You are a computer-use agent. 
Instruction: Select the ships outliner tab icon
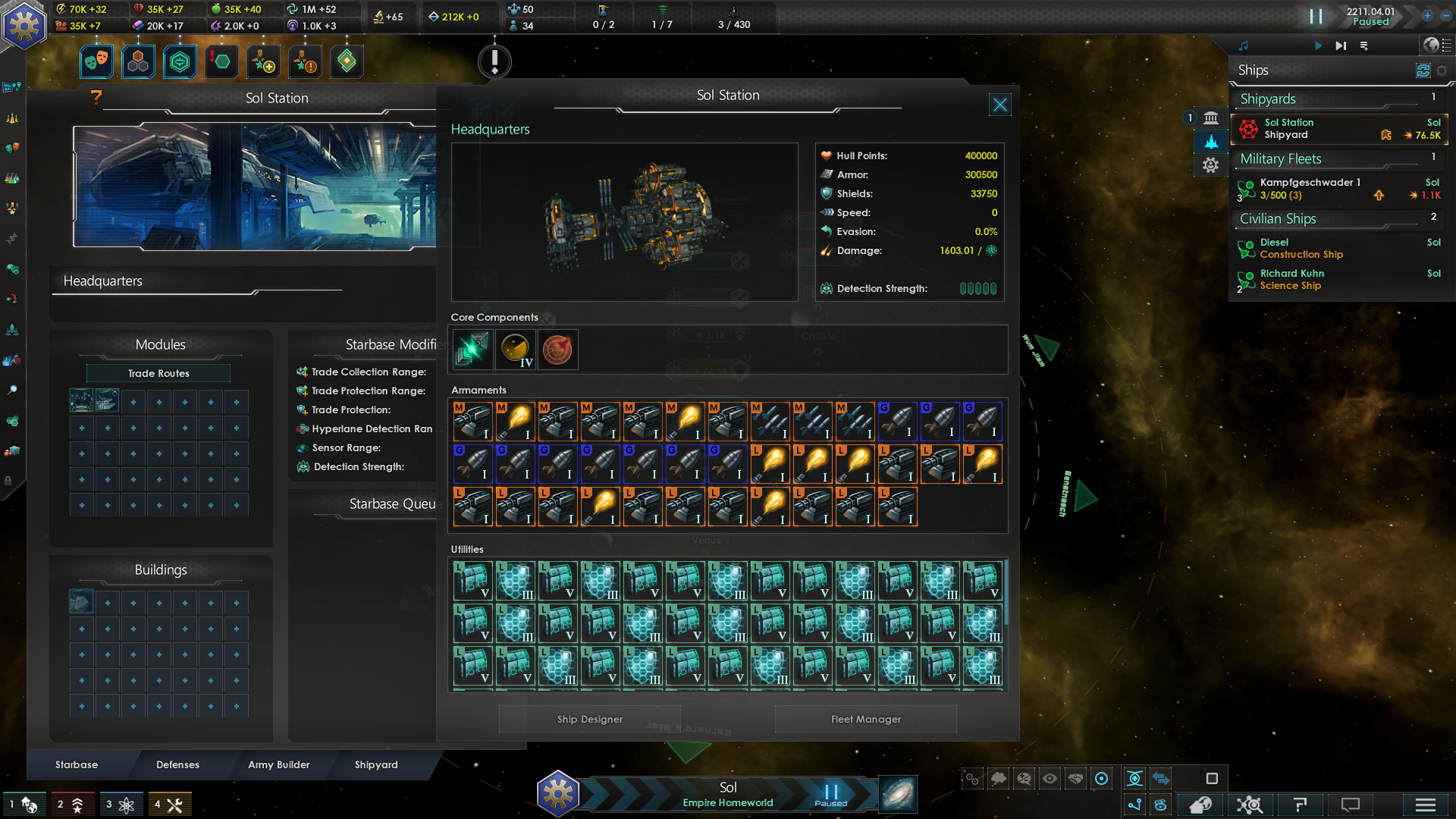tap(1211, 141)
